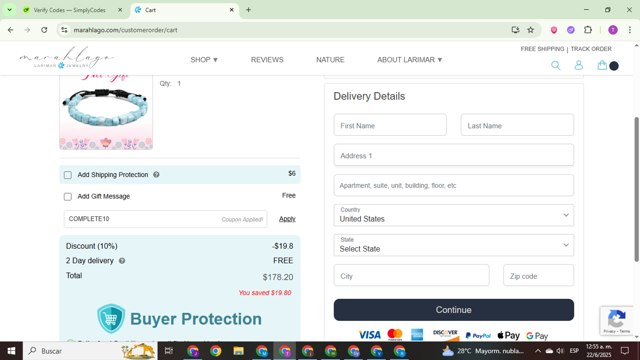Click the Apartment, suite, unit field
Viewport: 640px width, 360px height.
click(x=453, y=185)
